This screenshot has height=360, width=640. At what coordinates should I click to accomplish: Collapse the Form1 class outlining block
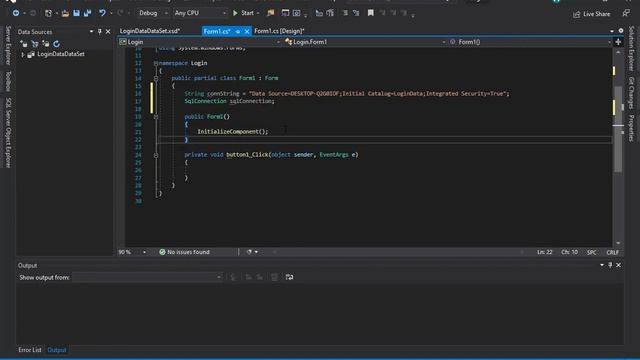[156, 78]
